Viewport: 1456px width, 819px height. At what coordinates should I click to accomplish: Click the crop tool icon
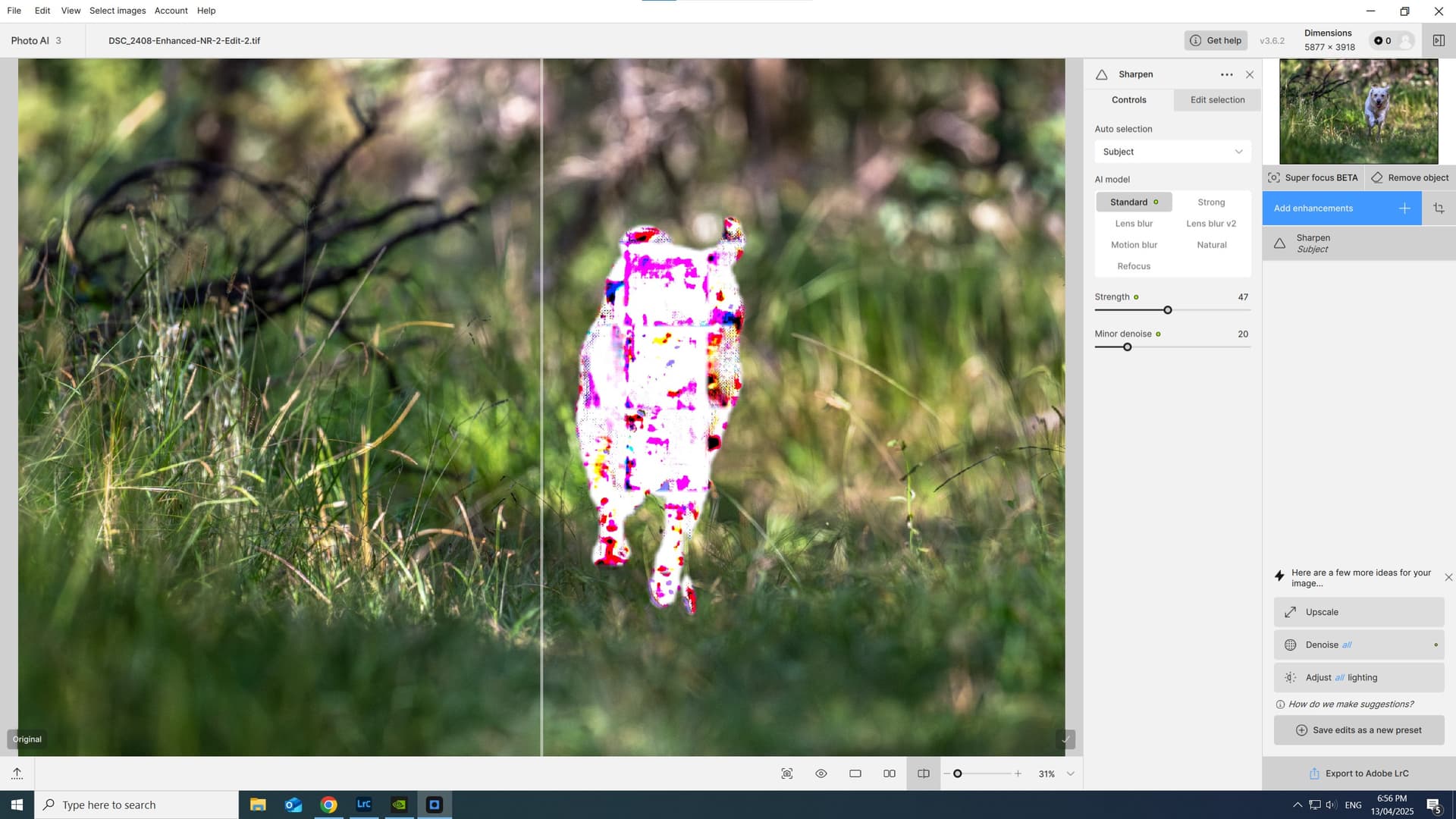pyautogui.click(x=1439, y=208)
